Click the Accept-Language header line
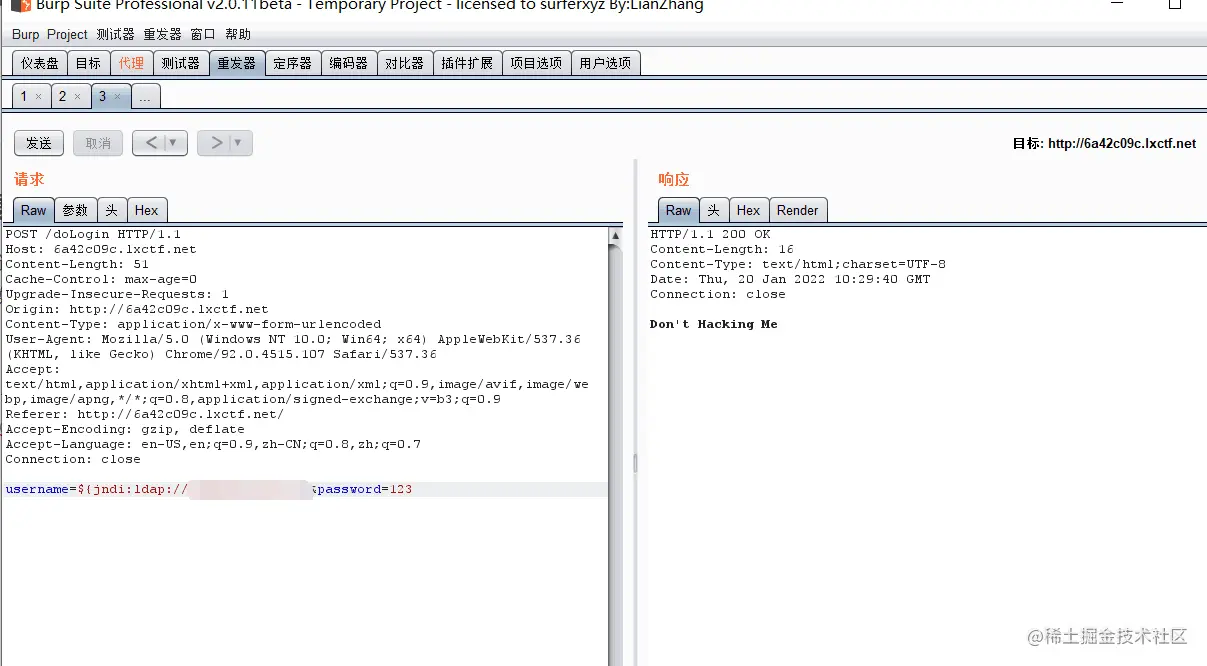 (x=213, y=444)
